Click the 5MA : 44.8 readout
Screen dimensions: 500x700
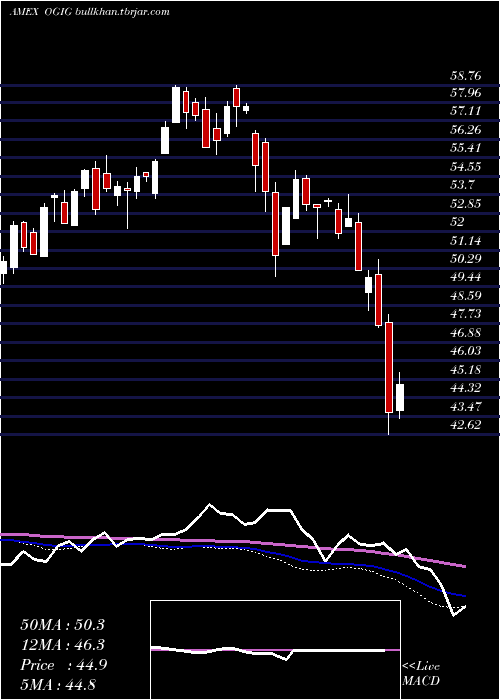pos(58,685)
